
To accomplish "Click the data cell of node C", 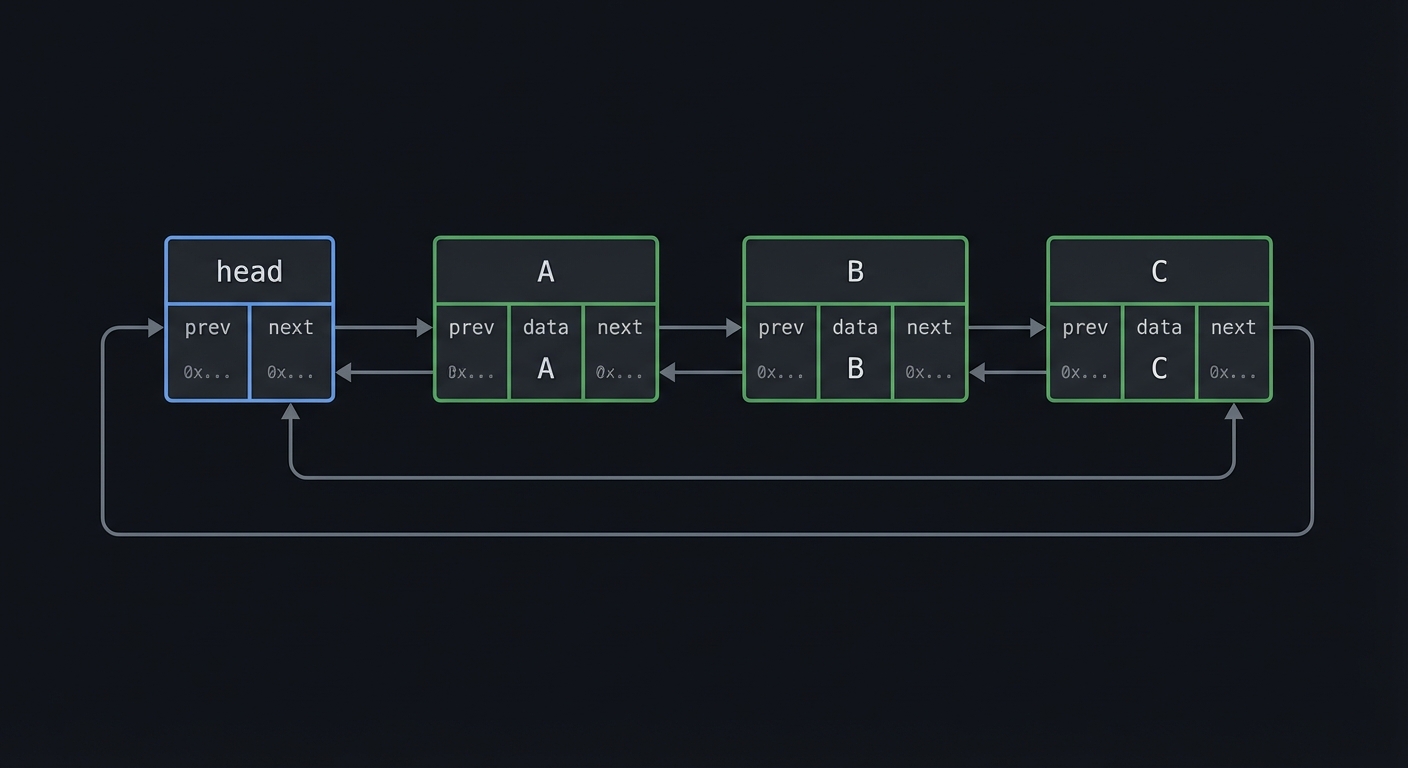I will click(1159, 352).
